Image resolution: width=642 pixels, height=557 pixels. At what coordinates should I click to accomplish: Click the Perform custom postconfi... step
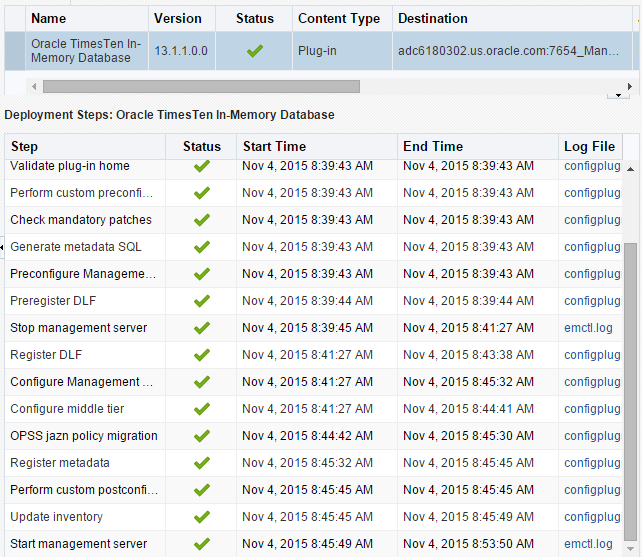tap(84, 490)
